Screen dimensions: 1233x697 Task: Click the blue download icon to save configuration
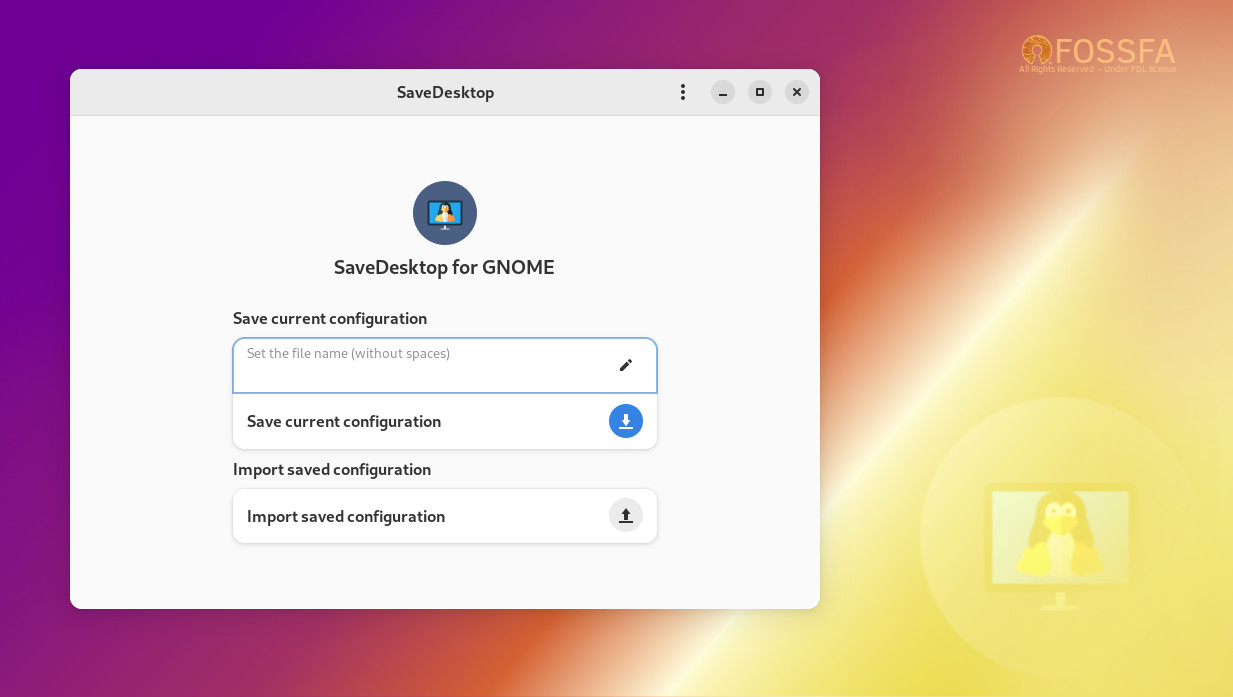(x=626, y=421)
